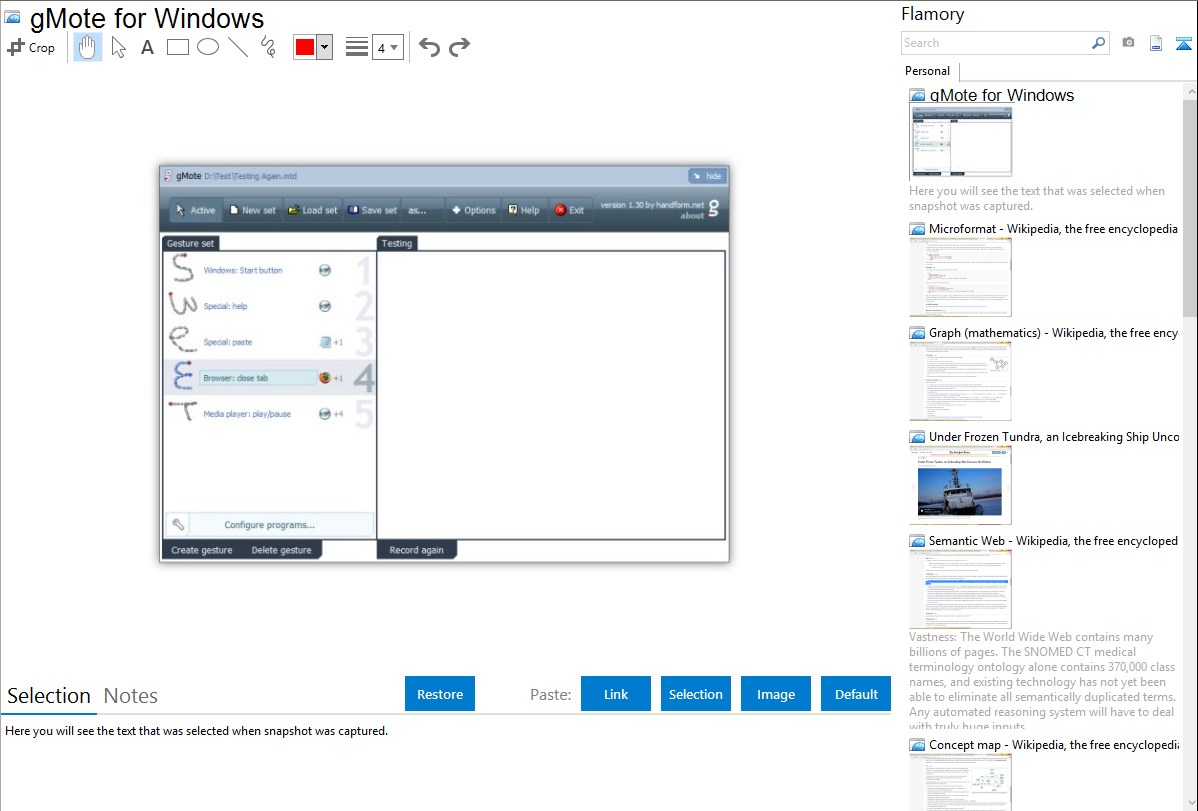Viewport: 1198px width, 811px height.
Task: Select the Crop tool
Action: (x=31, y=47)
